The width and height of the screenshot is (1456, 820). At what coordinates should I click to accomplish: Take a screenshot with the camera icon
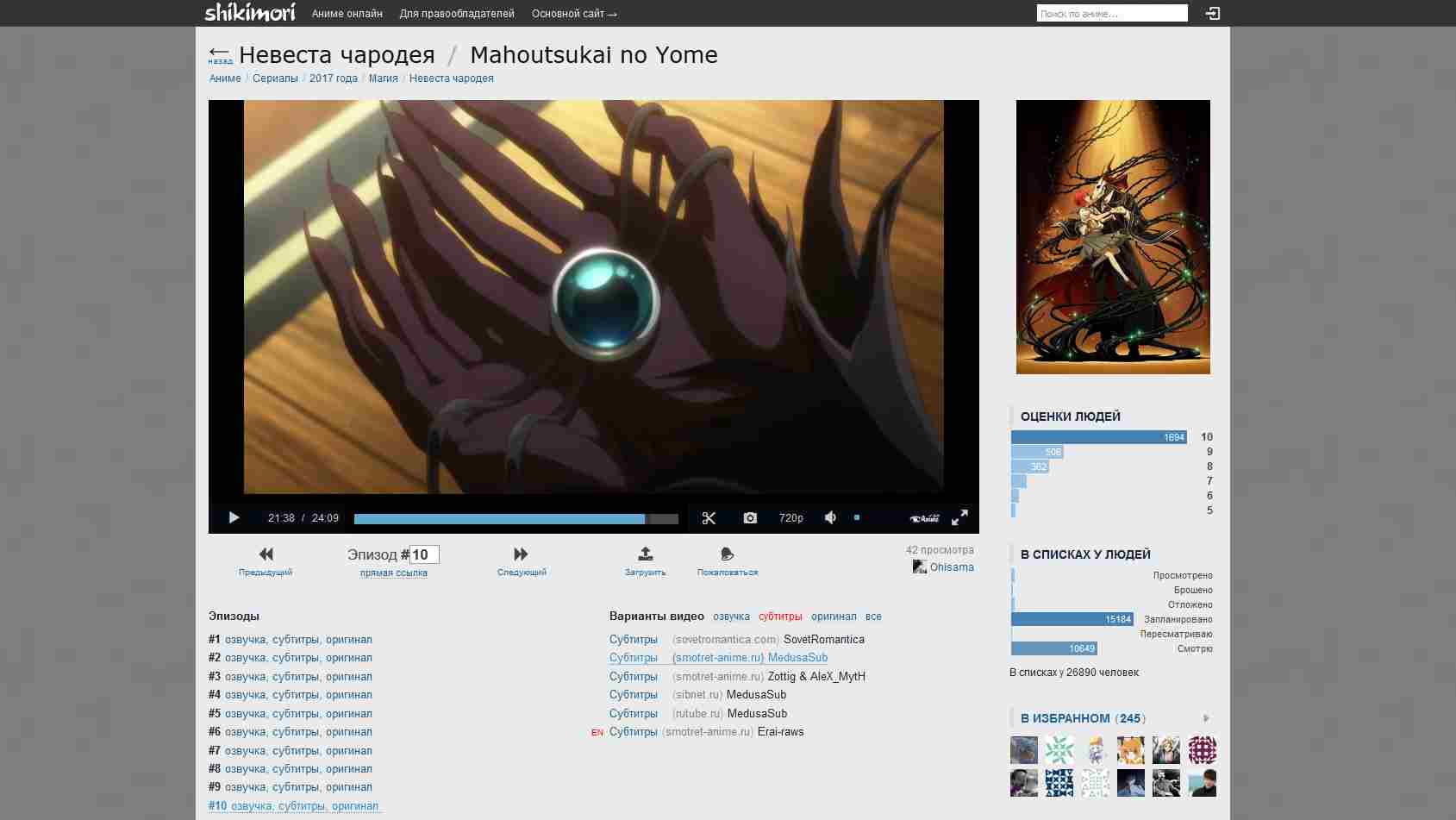pos(750,518)
